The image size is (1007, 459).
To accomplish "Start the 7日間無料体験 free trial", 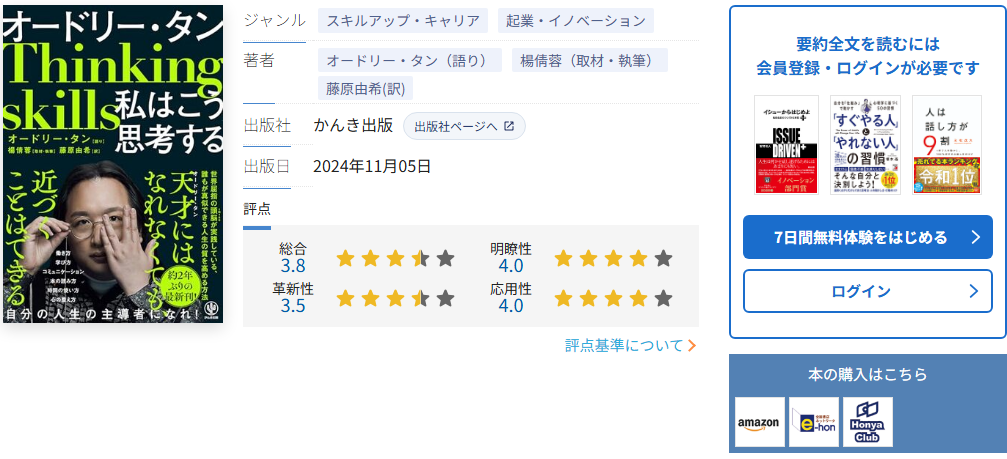I will click(860, 237).
